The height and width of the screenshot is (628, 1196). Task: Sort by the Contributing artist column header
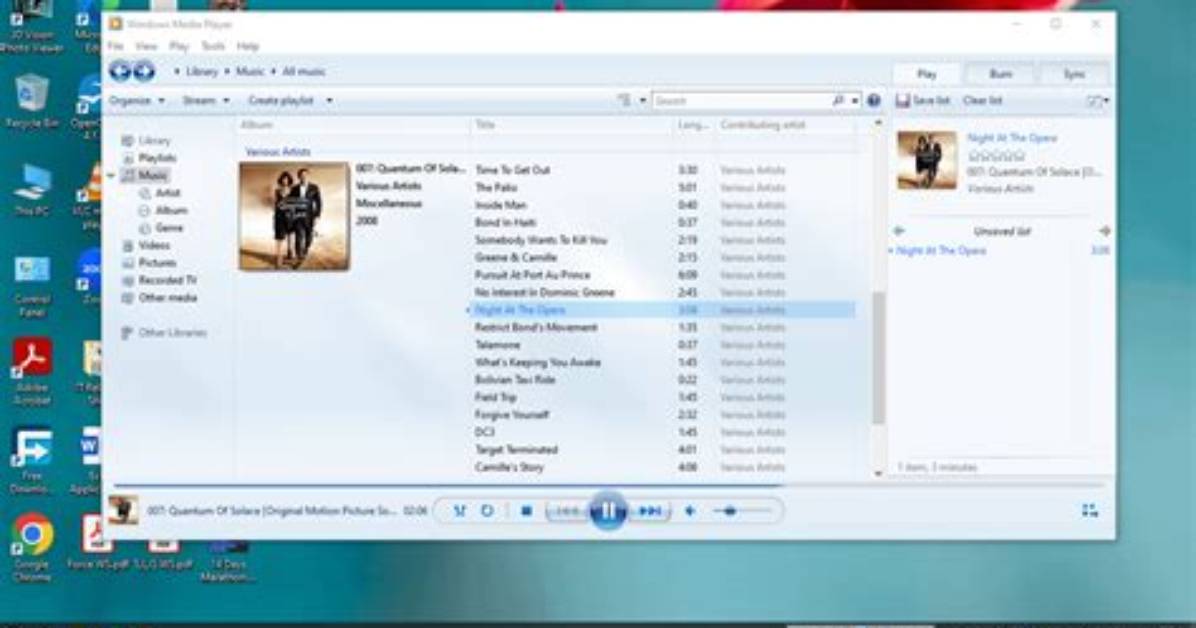pyautogui.click(x=763, y=124)
